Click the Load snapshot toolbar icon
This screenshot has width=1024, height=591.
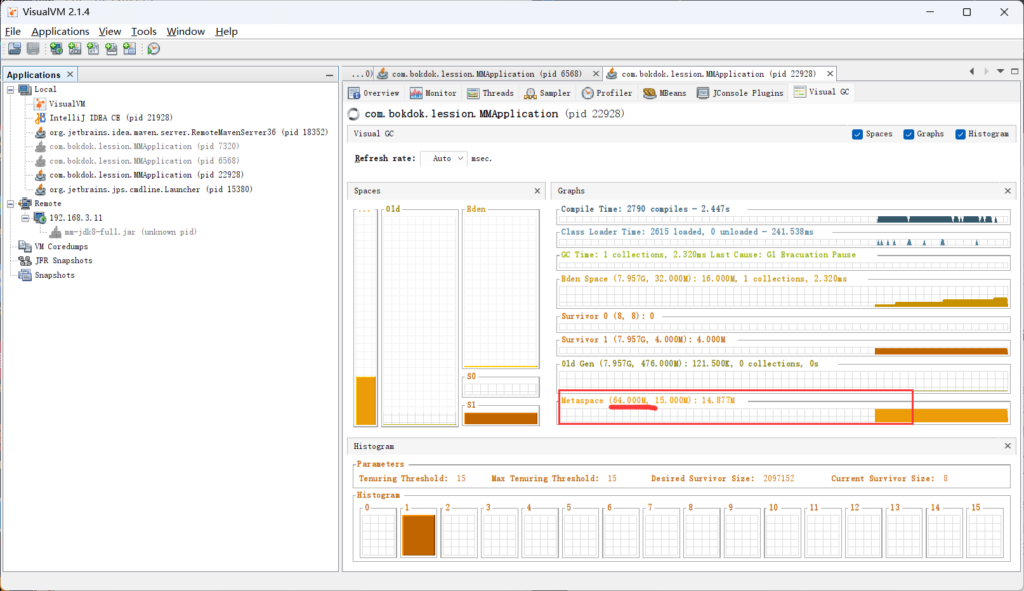click(14, 49)
